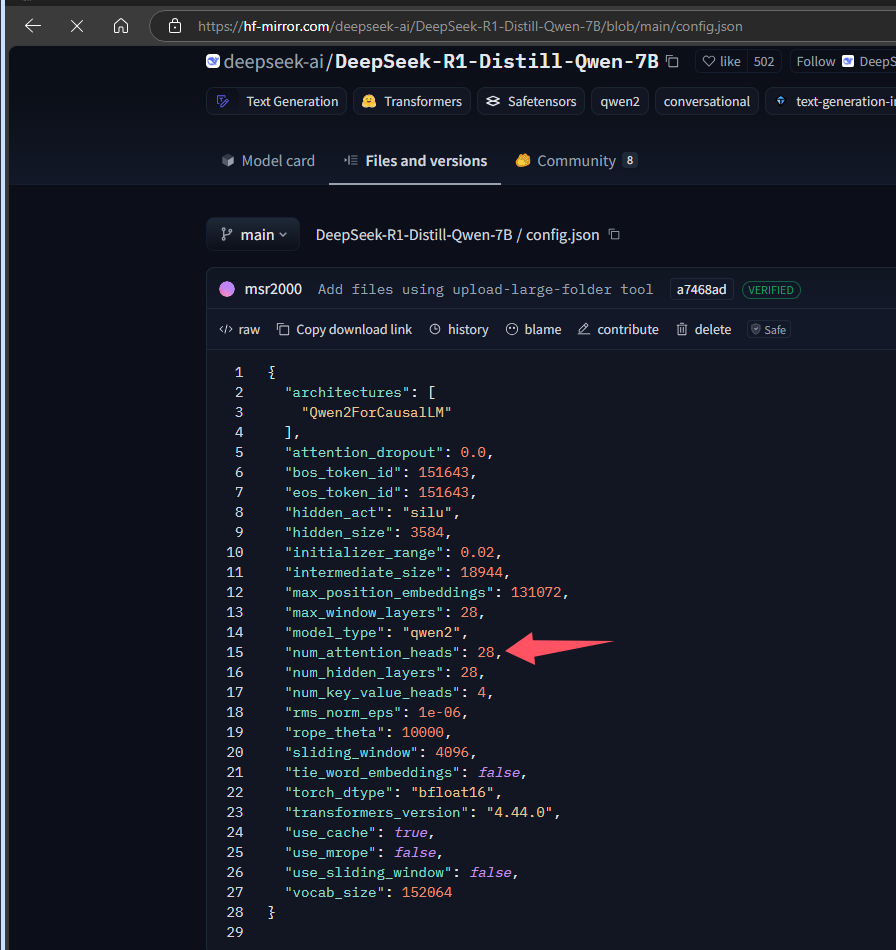Open msr2000 user profile avatar
The image size is (896, 950).
227,289
